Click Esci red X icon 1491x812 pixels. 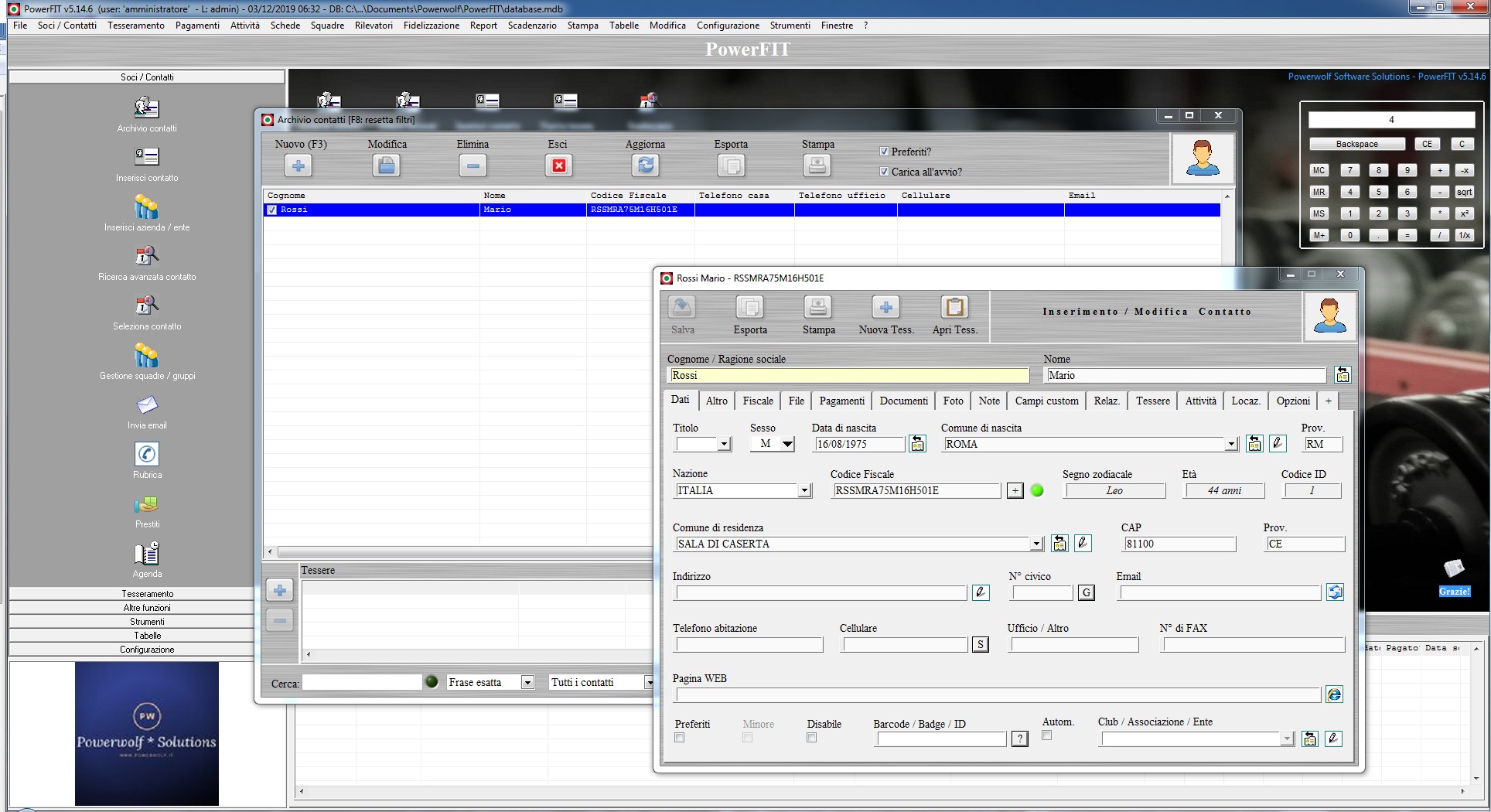point(558,165)
